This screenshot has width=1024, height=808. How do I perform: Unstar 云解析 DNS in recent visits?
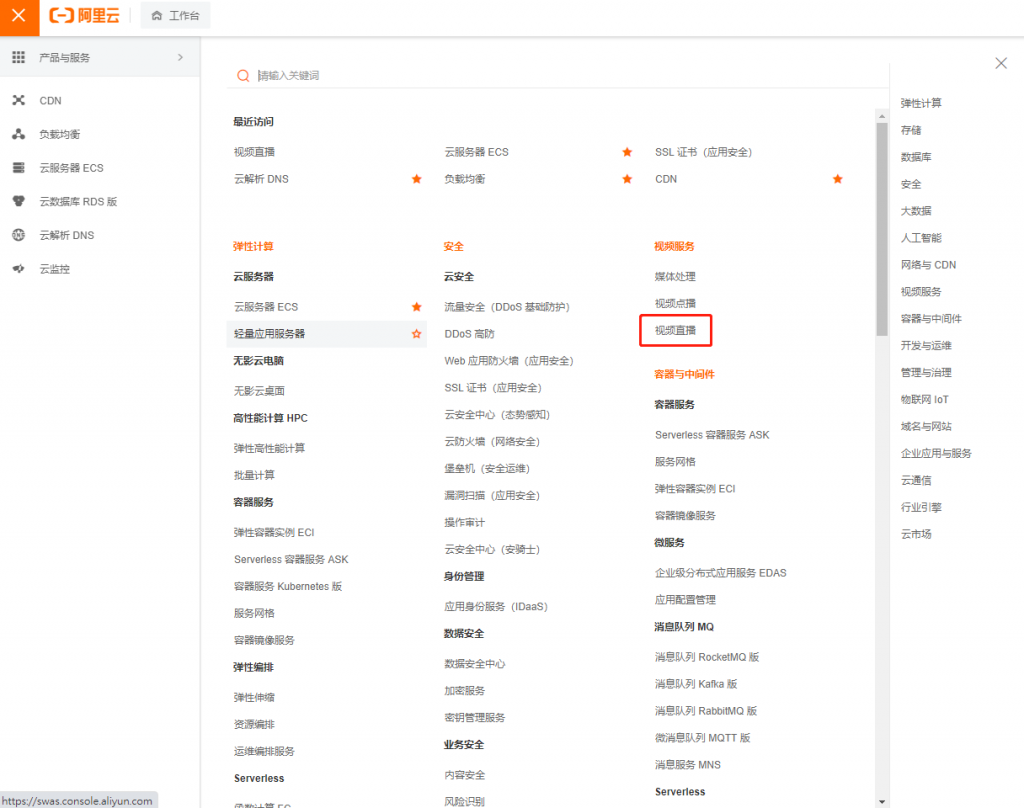[x=417, y=179]
